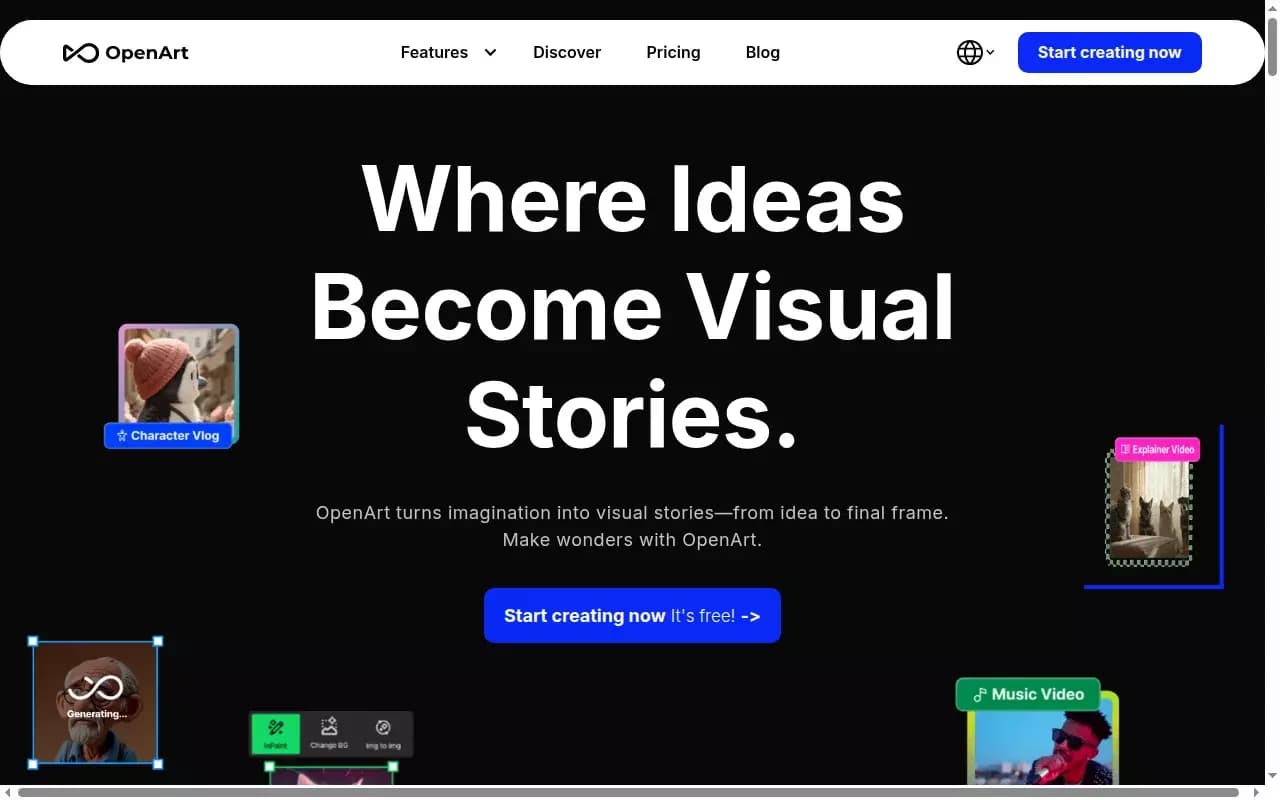Open the cats Explainer Video thumbnail
This screenshot has width=1280, height=800.
click(1149, 510)
